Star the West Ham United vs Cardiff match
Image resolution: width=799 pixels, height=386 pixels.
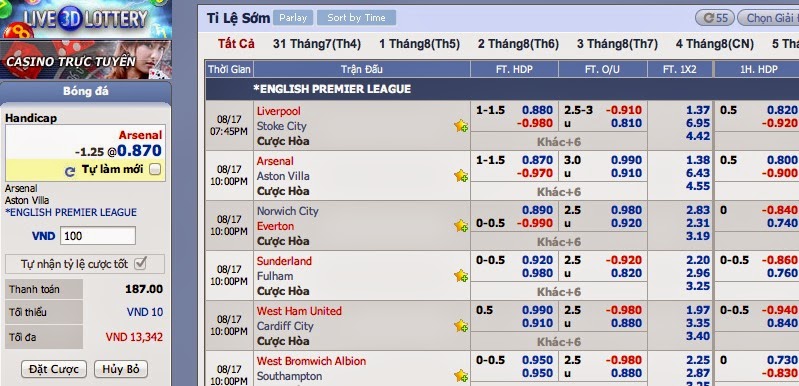(x=461, y=325)
